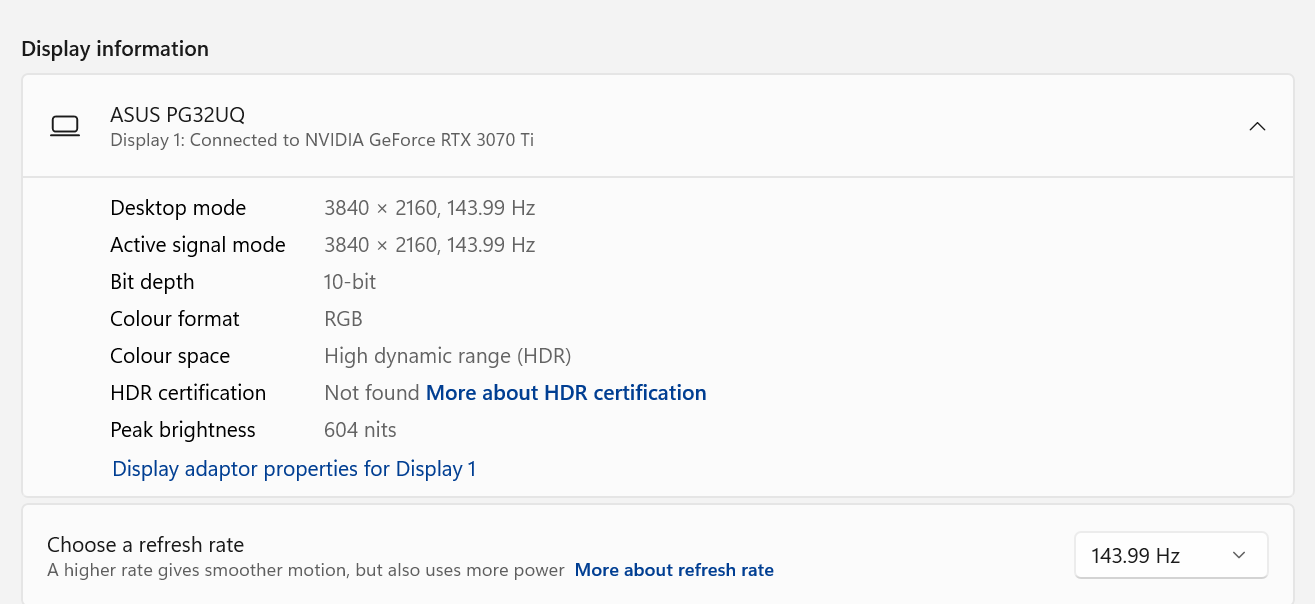Click the 10-bit value
1315x604 pixels.
coord(350,282)
